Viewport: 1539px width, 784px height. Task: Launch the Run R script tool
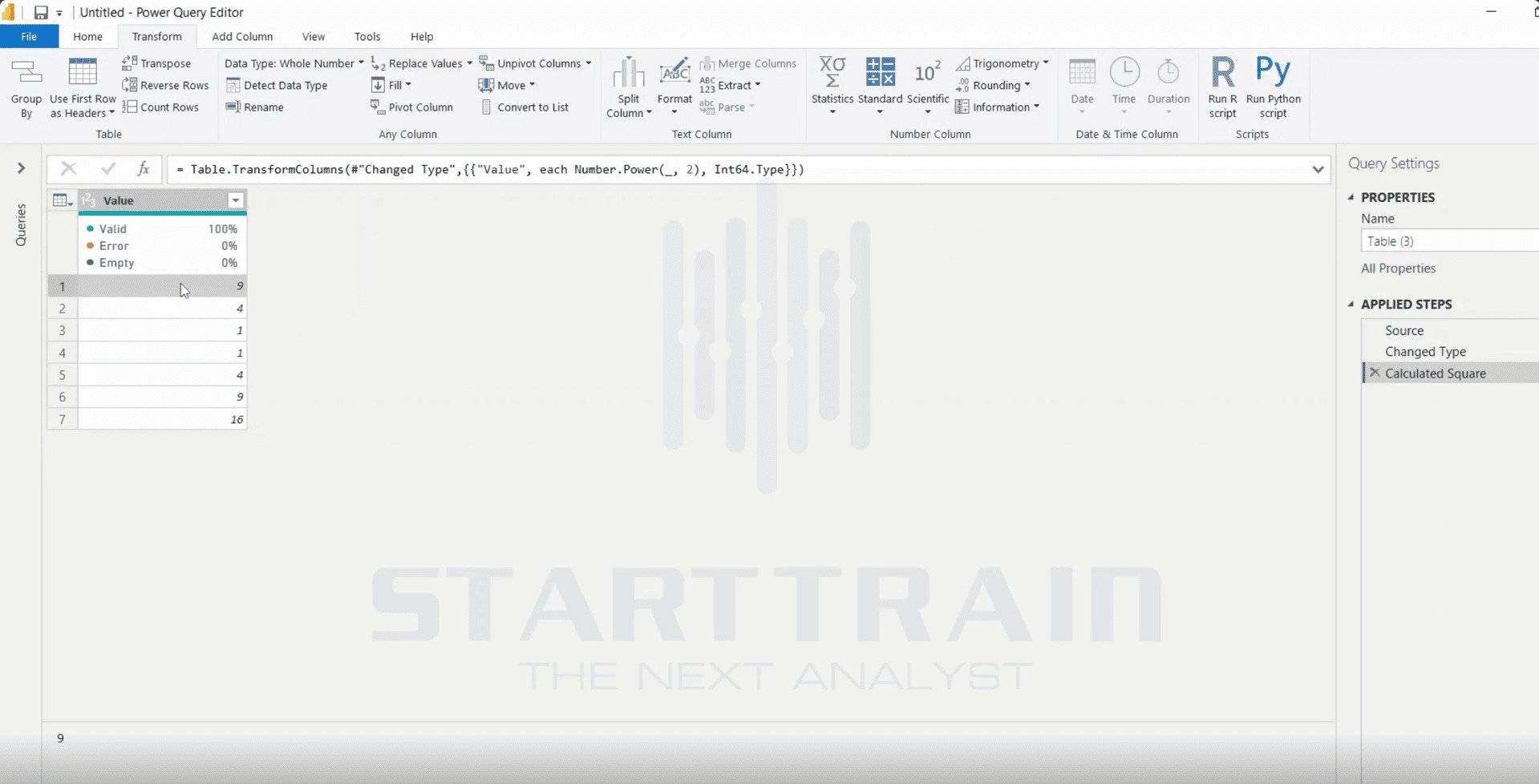click(1222, 87)
